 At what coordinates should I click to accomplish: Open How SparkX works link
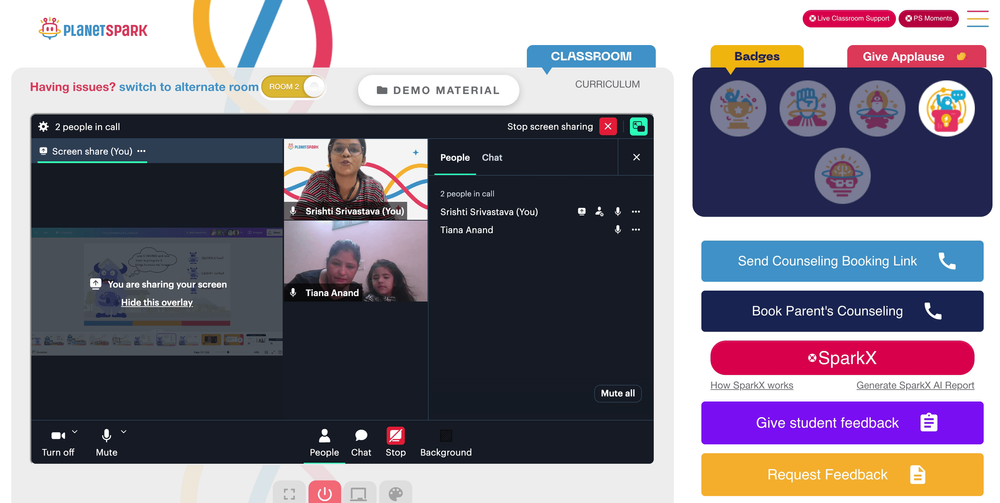click(x=751, y=385)
